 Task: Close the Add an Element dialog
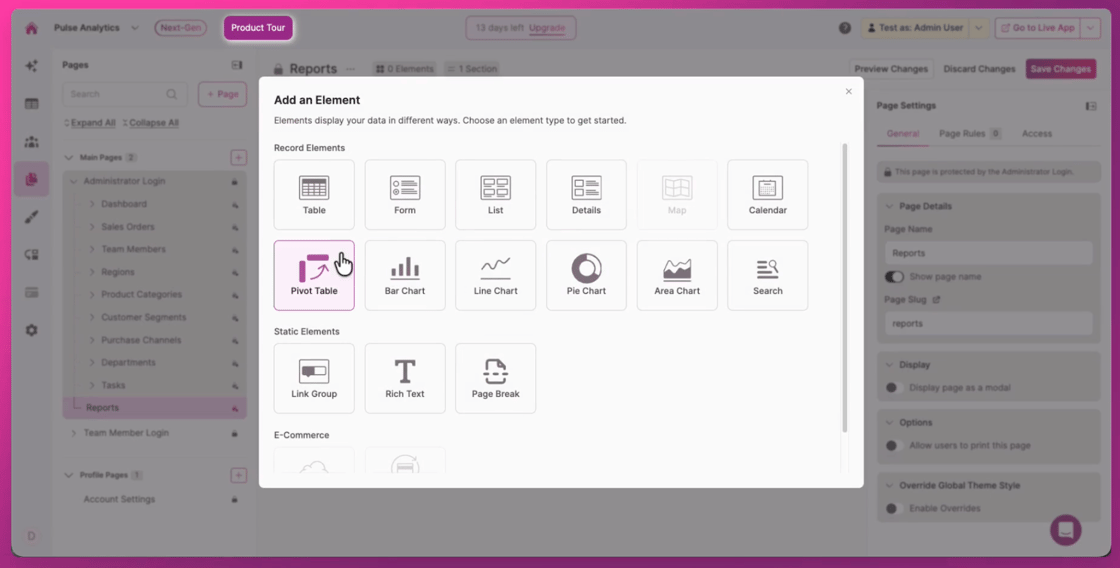coord(849,91)
